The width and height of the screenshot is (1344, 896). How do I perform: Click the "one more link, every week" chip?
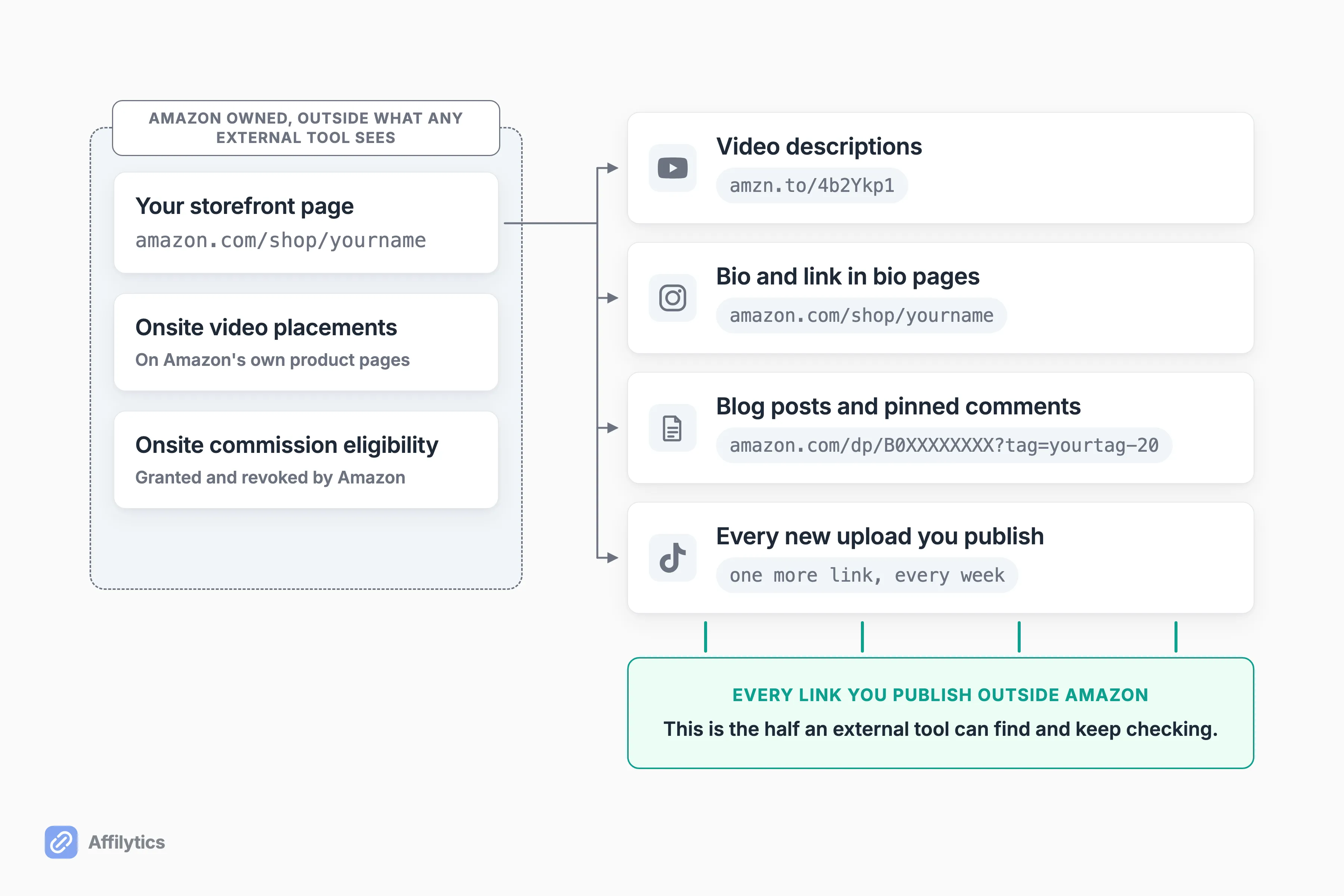coord(867,575)
